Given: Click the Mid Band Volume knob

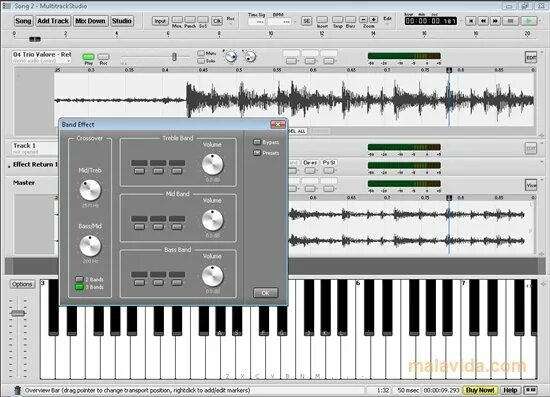Looking at the screenshot, I should click(213, 220).
